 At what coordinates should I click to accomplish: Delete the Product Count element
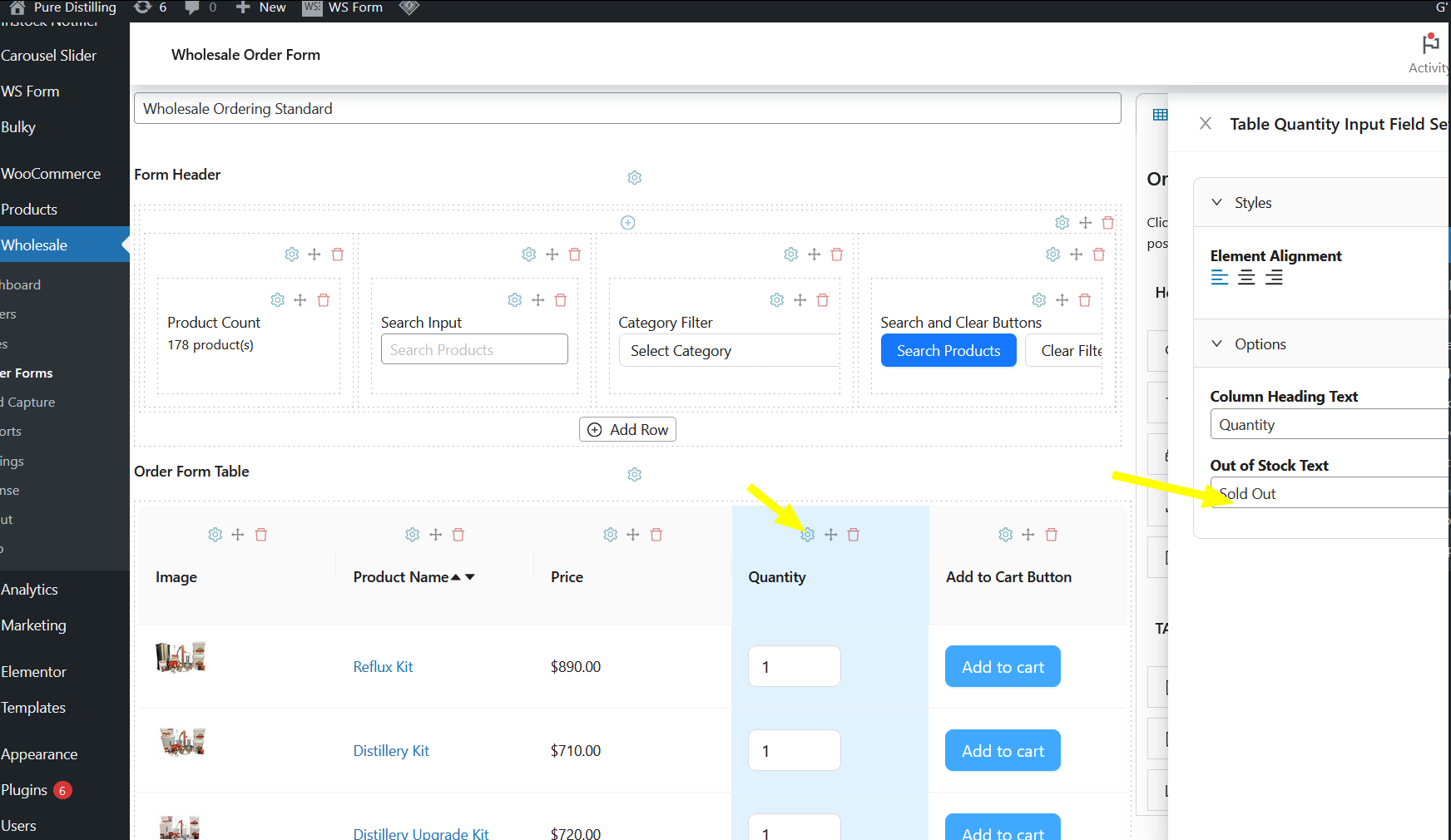pos(324,300)
